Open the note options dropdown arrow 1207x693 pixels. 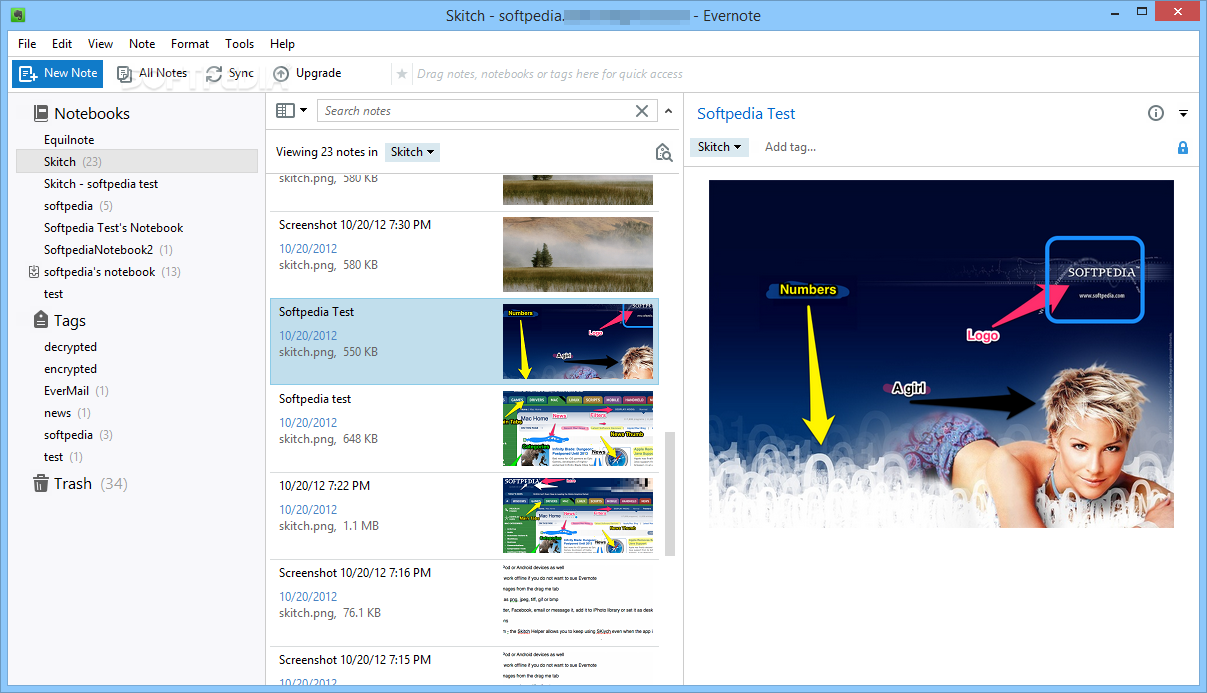click(x=1183, y=113)
